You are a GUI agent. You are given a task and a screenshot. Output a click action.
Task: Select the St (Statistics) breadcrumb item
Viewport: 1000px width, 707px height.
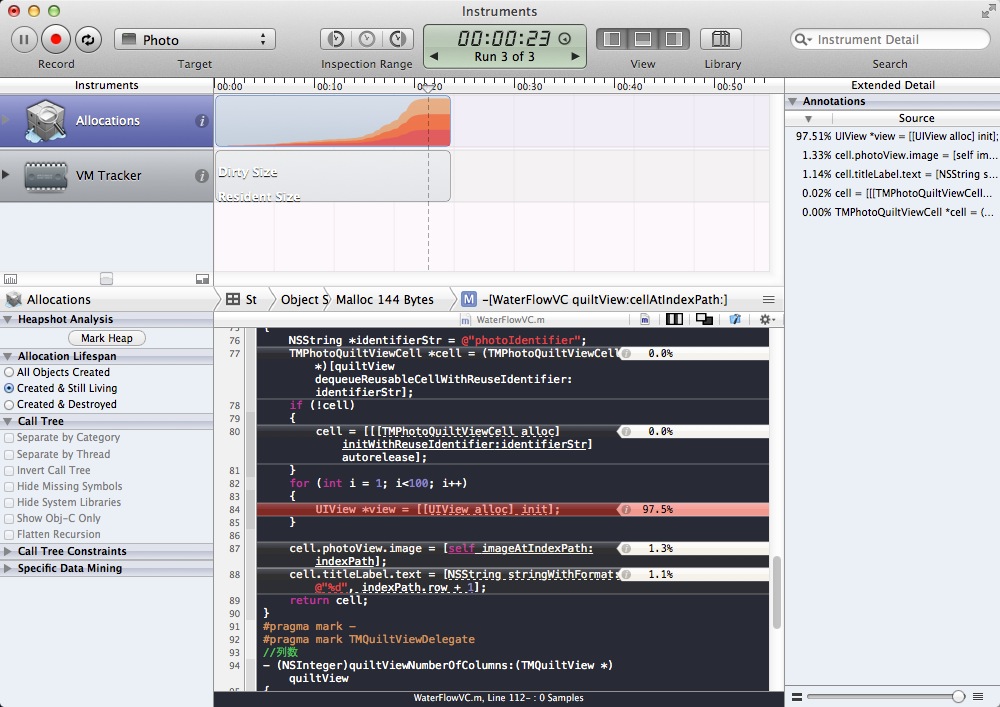pos(242,300)
